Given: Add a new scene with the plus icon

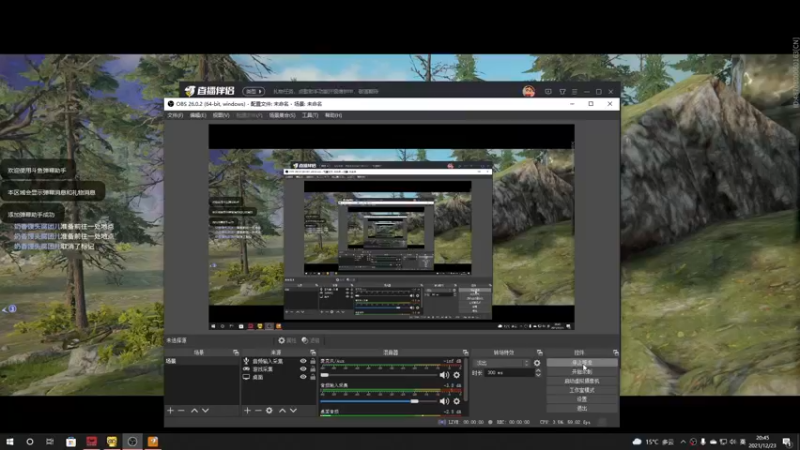Looking at the screenshot, I should click(170, 410).
